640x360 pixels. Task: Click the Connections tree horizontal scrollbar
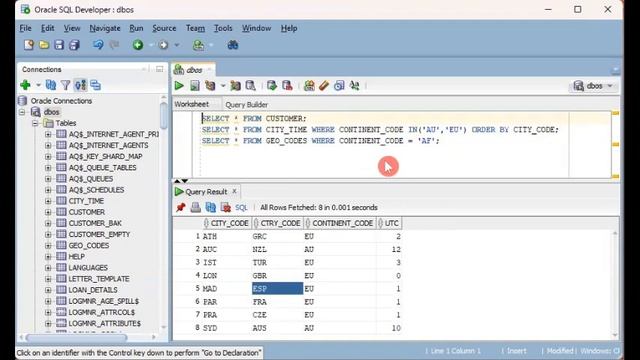pyautogui.click(x=77, y=337)
